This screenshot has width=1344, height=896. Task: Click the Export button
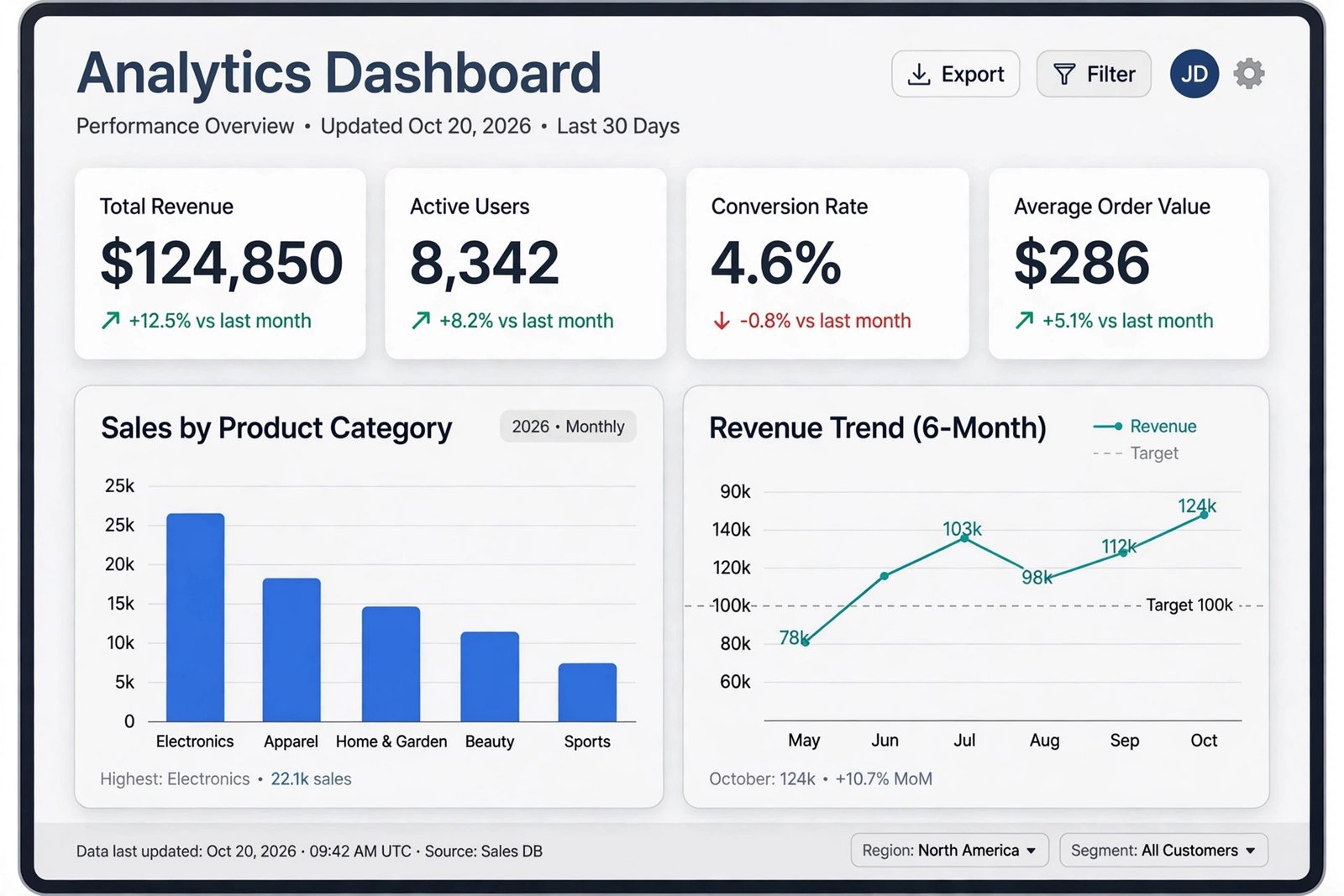click(955, 74)
